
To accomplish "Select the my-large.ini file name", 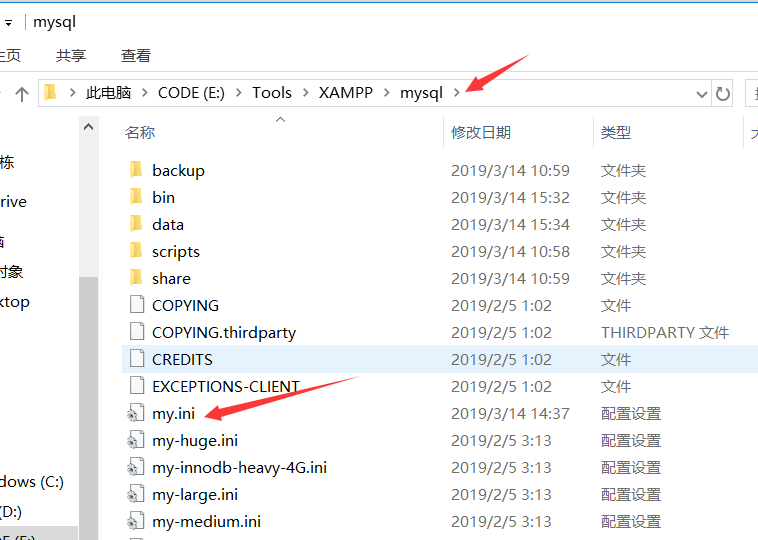I will coord(195,496).
